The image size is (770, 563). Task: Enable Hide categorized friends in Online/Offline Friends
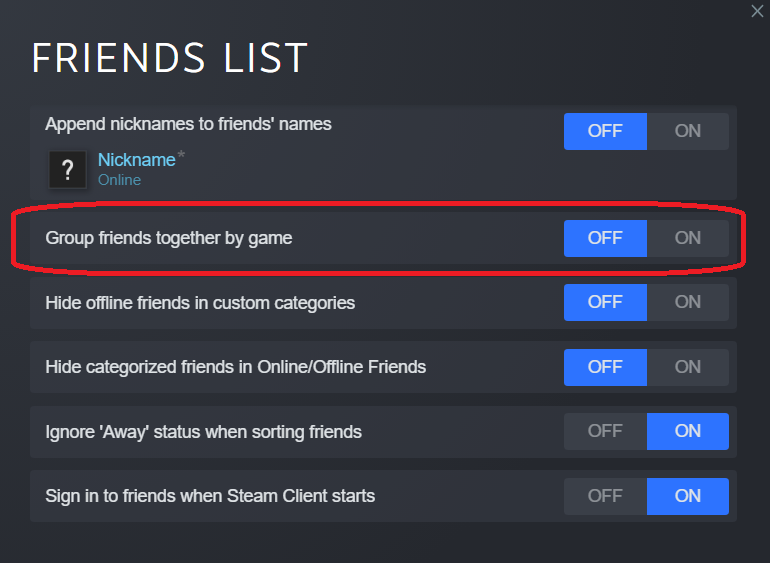688,367
